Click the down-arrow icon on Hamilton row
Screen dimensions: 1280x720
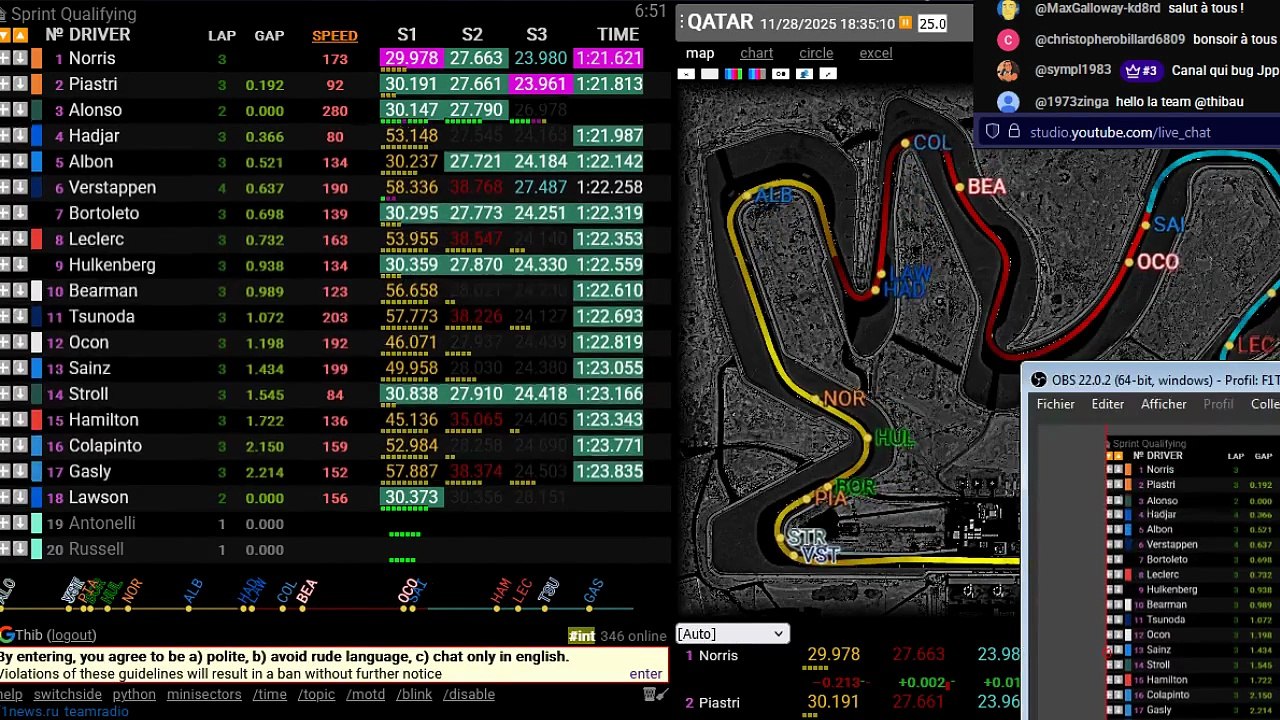20,420
